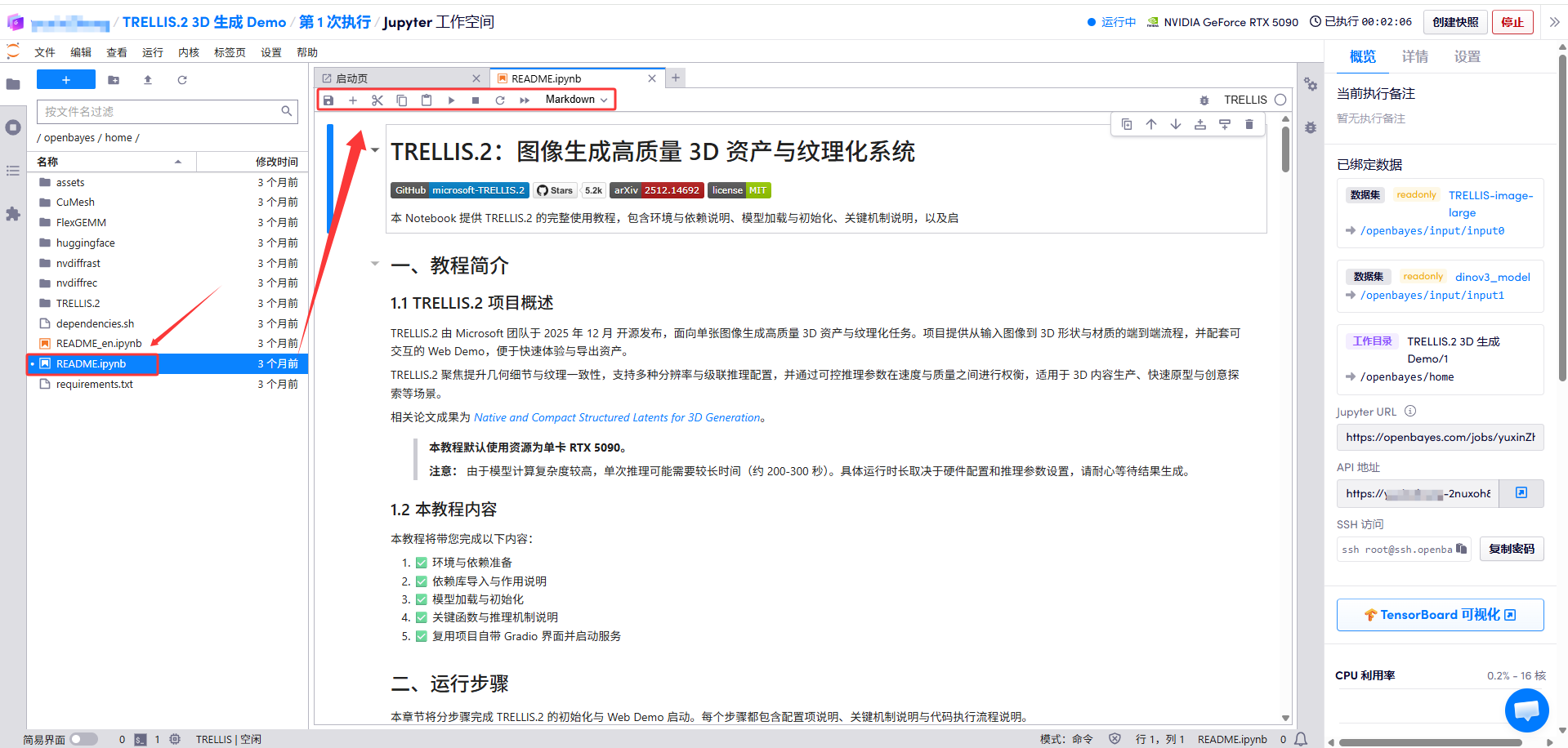Open the 文件 menu
1568x748 pixels.
[45, 52]
